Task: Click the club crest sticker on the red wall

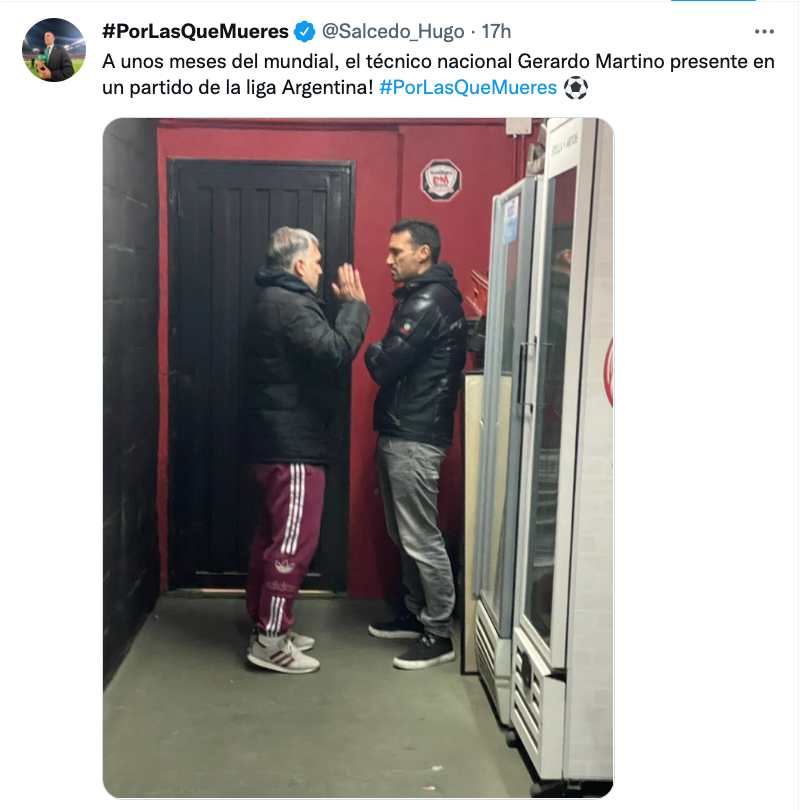Action: click(440, 180)
